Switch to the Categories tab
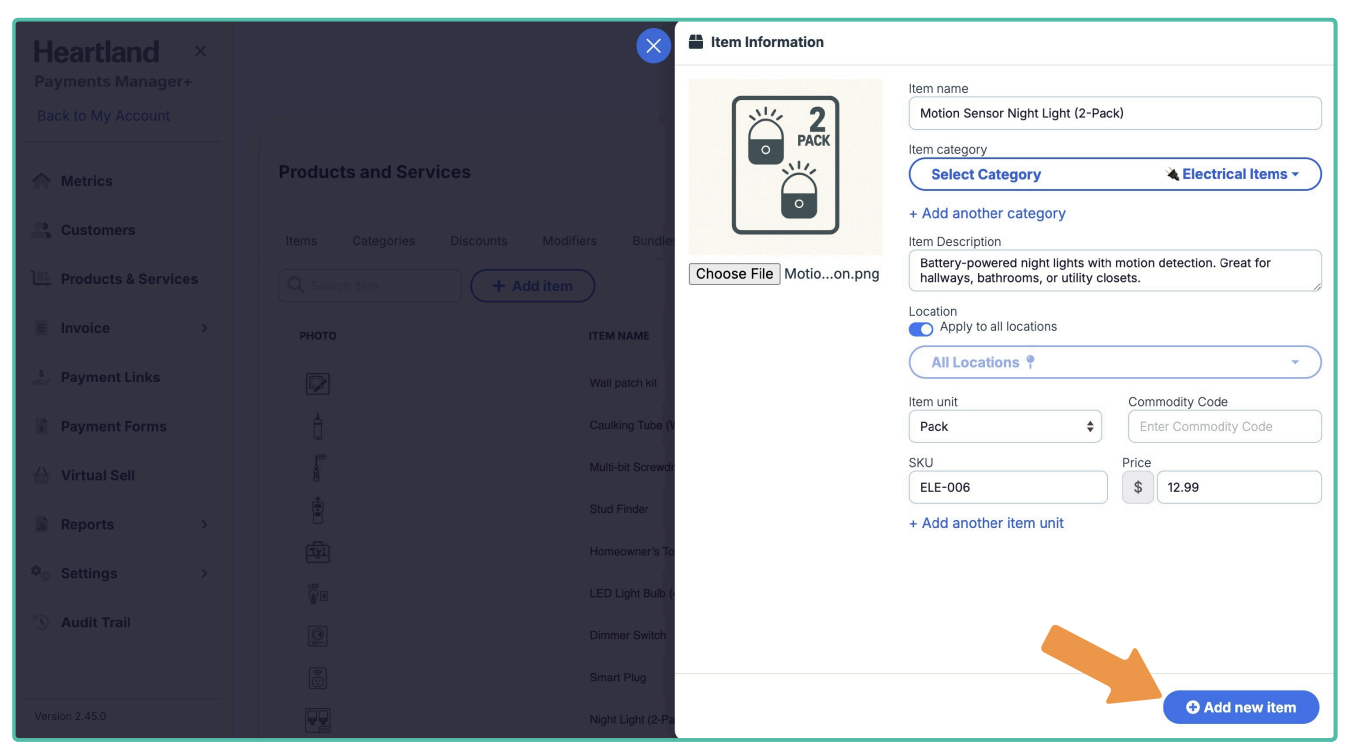Viewport: 1356px width, 756px height. coord(383,241)
